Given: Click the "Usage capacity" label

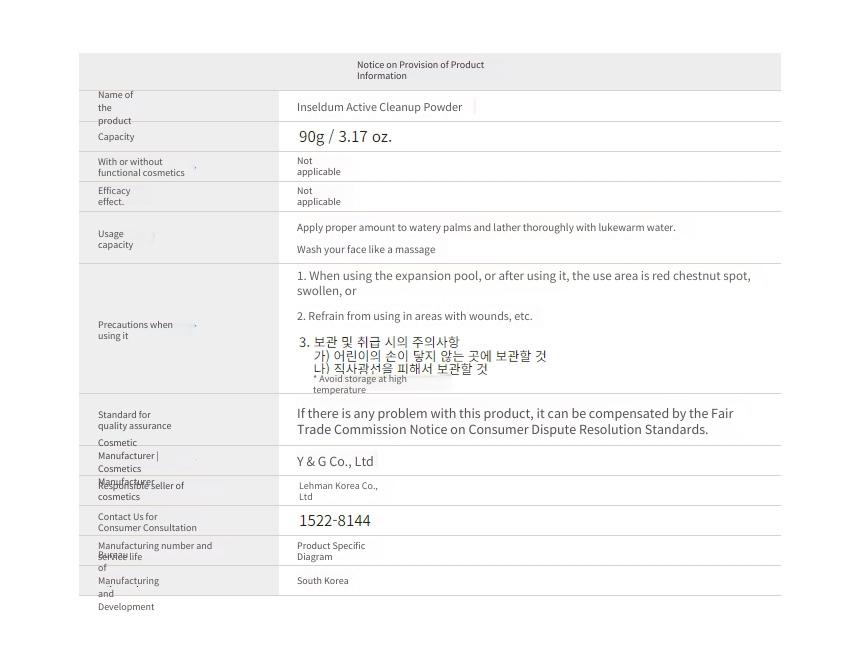Looking at the screenshot, I should [115, 239].
